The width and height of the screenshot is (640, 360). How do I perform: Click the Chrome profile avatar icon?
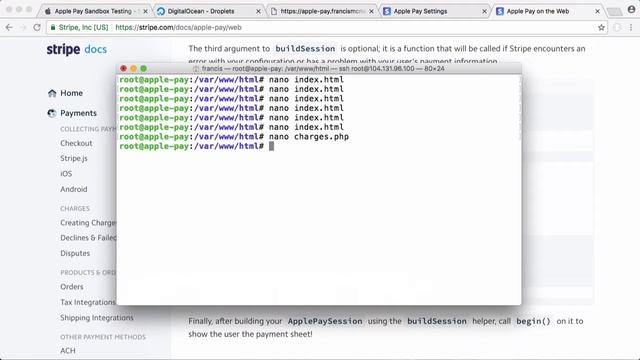point(631,9)
